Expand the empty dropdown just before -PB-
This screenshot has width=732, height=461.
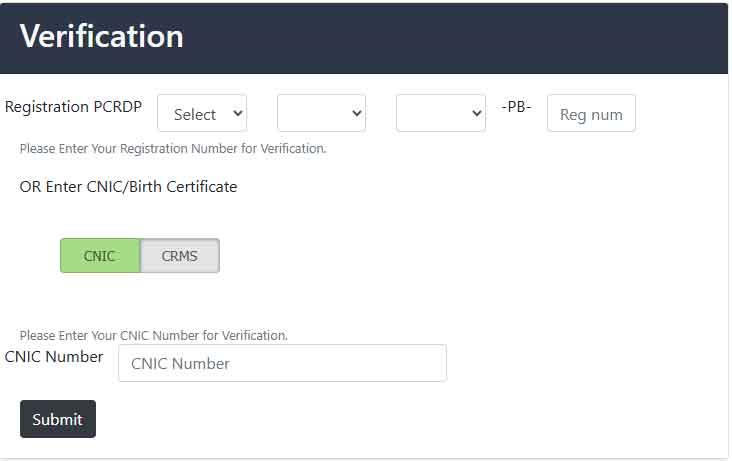pyautogui.click(x=440, y=113)
